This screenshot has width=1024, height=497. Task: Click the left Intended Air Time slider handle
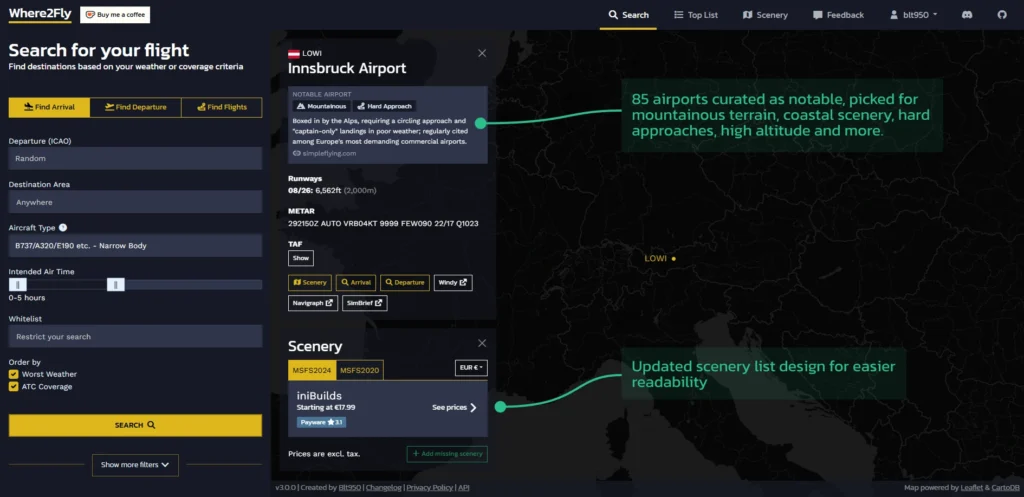coord(18,285)
